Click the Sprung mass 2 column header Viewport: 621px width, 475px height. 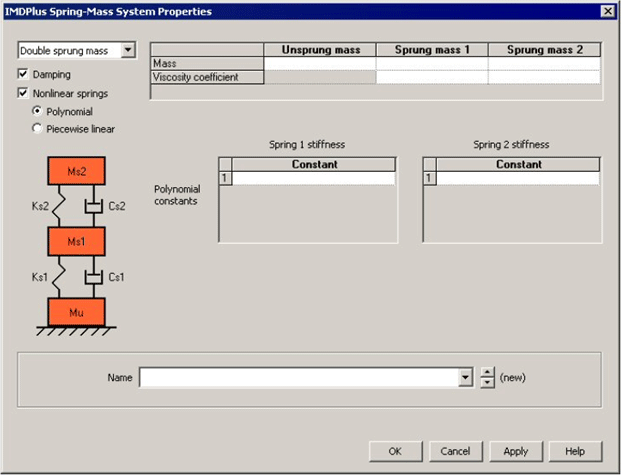point(545,50)
